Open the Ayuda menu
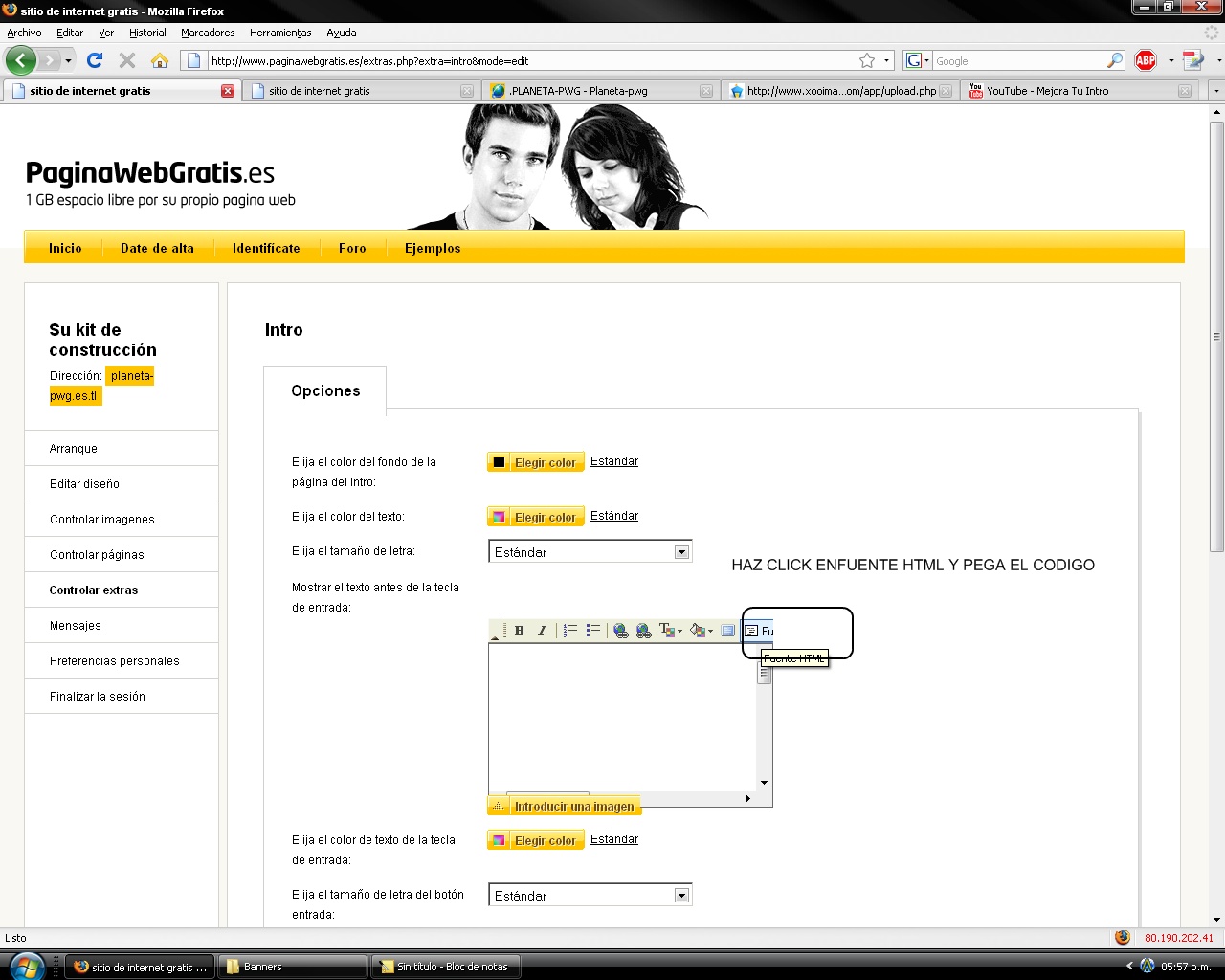The height and width of the screenshot is (980, 1225). (342, 33)
